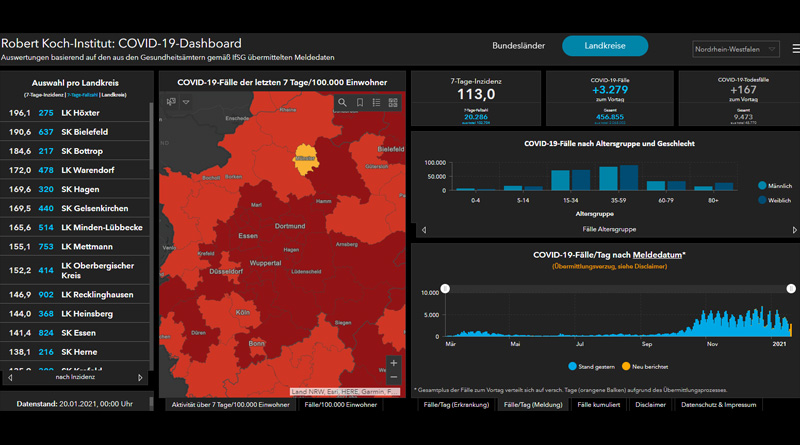
Task: Click the district list vertical scrollbar
Action: tap(151, 136)
